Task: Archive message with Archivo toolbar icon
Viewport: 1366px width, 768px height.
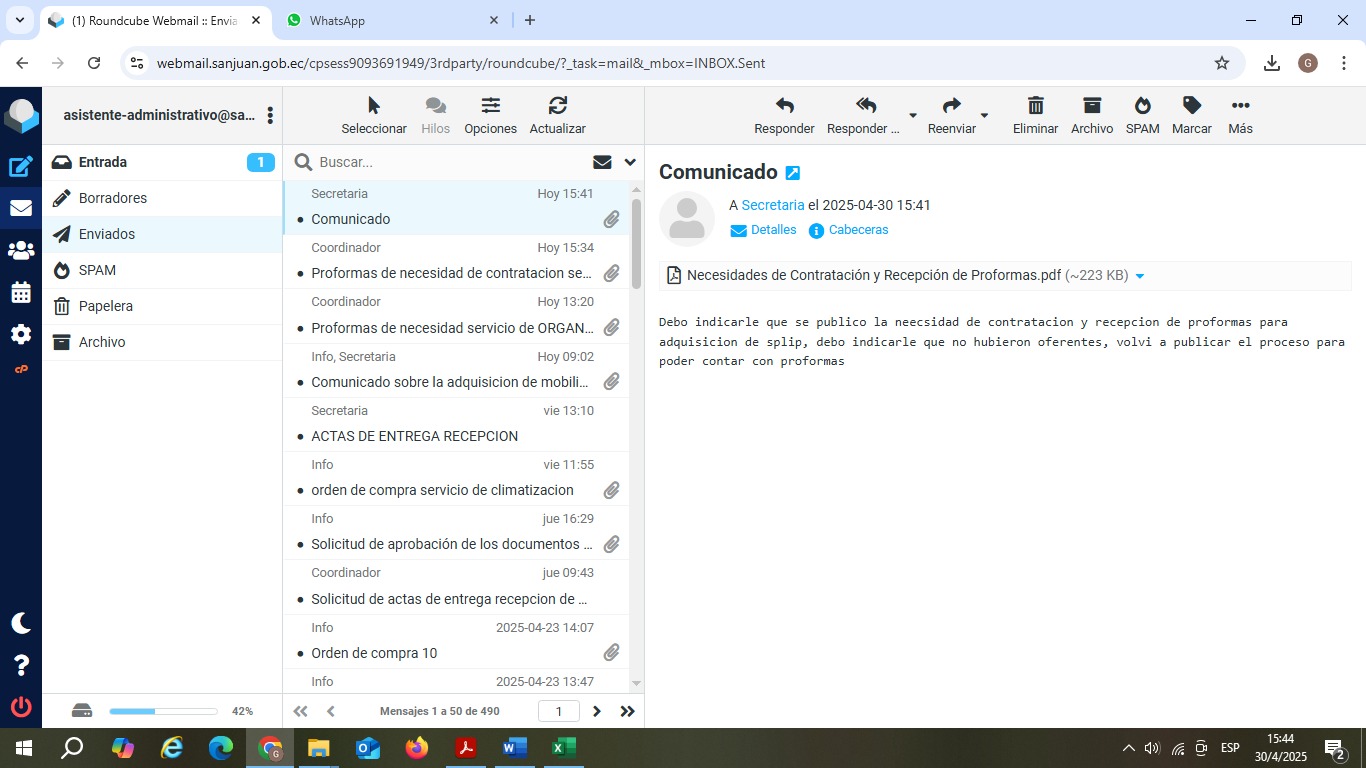Action: click(x=1091, y=107)
